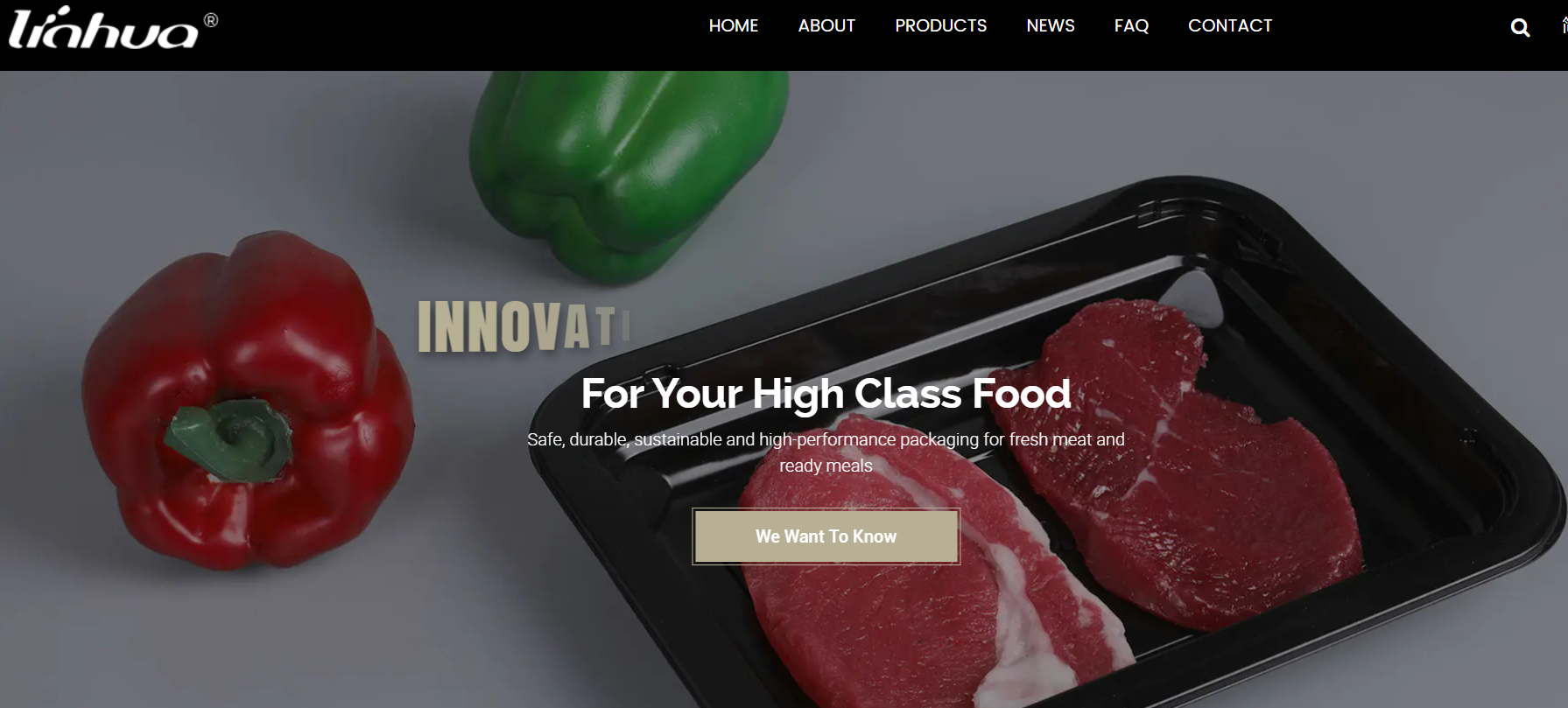Click the registered trademark symbol by logo
Viewport: 1568px width, 708px height.
click(211, 20)
